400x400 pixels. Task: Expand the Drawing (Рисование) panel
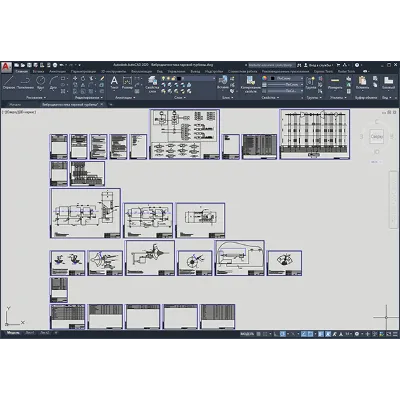pyautogui.click(x=36, y=98)
